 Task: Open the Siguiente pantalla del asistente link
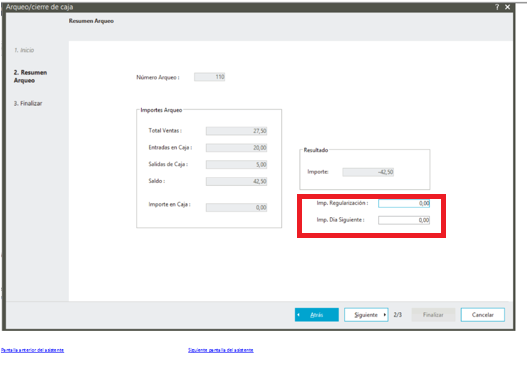point(221,350)
